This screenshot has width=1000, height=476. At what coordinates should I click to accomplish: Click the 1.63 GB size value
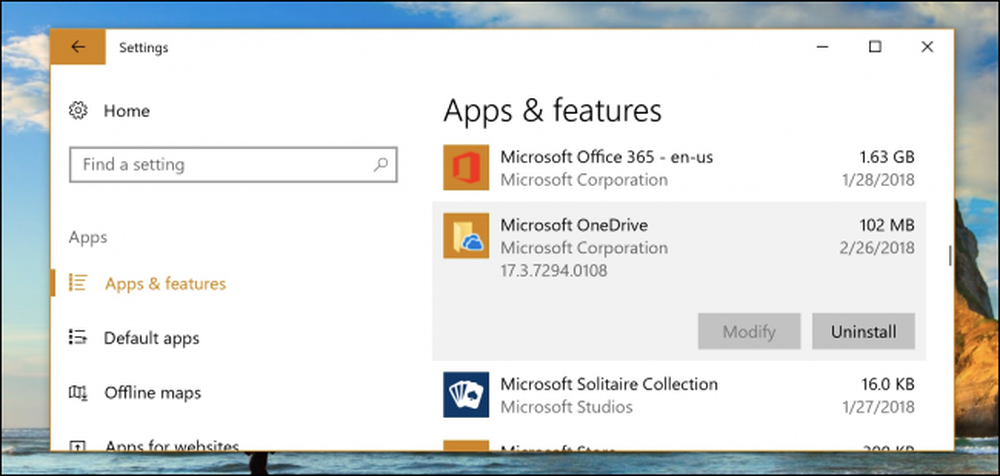pyautogui.click(x=886, y=156)
